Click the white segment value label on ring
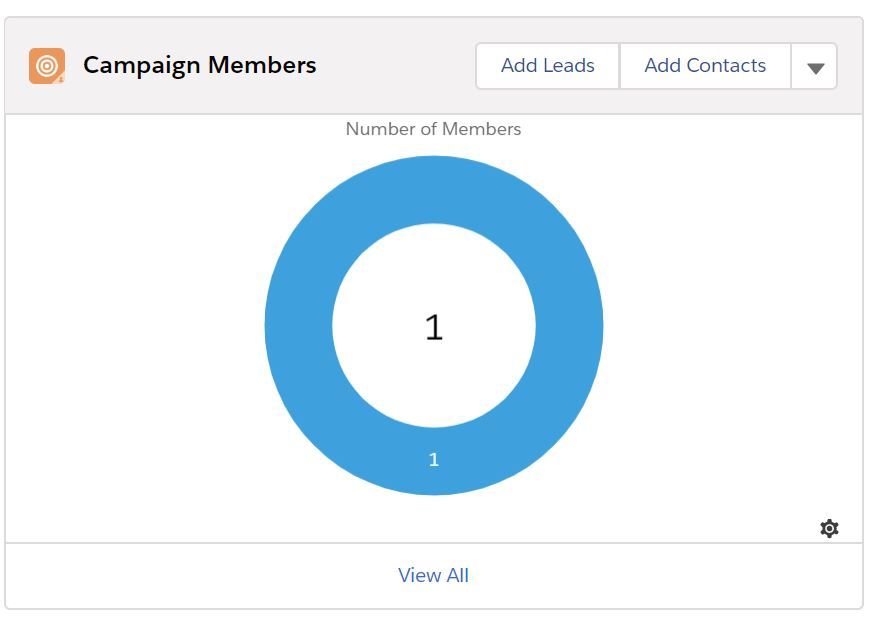This screenshot has height=626, width=871. (x=433, y=460)
